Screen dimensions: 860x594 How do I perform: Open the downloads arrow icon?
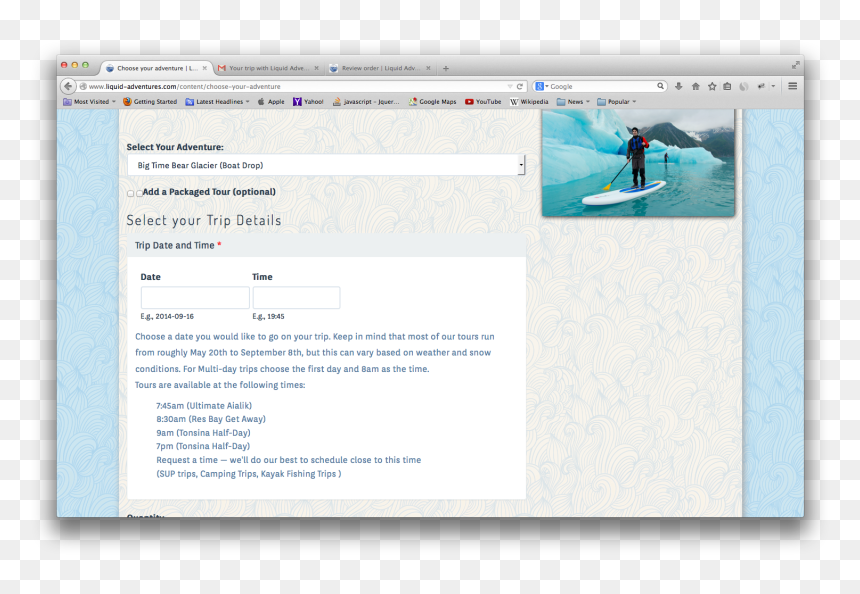[678, 86]
